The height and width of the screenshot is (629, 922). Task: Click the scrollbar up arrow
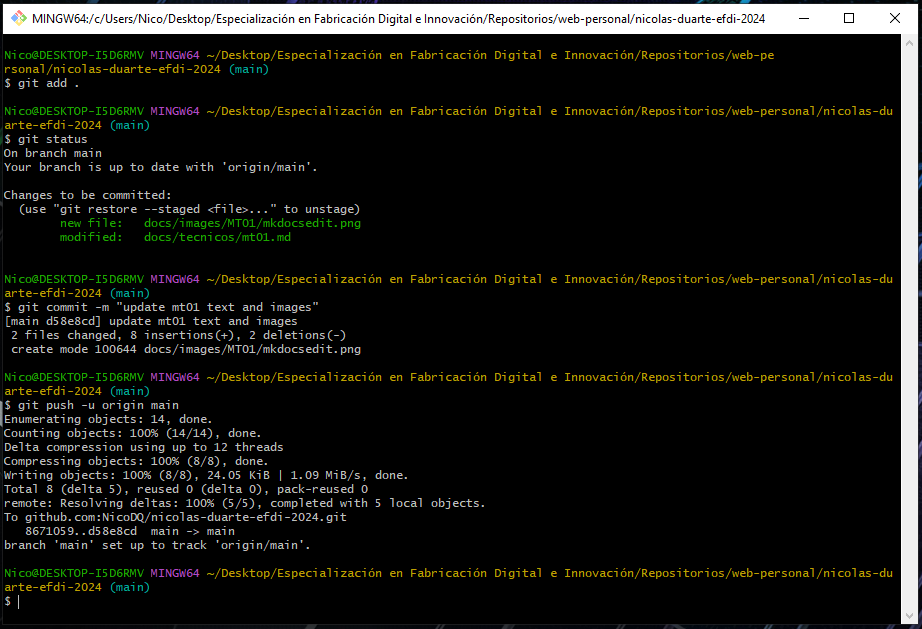click(x=909, y=43)
